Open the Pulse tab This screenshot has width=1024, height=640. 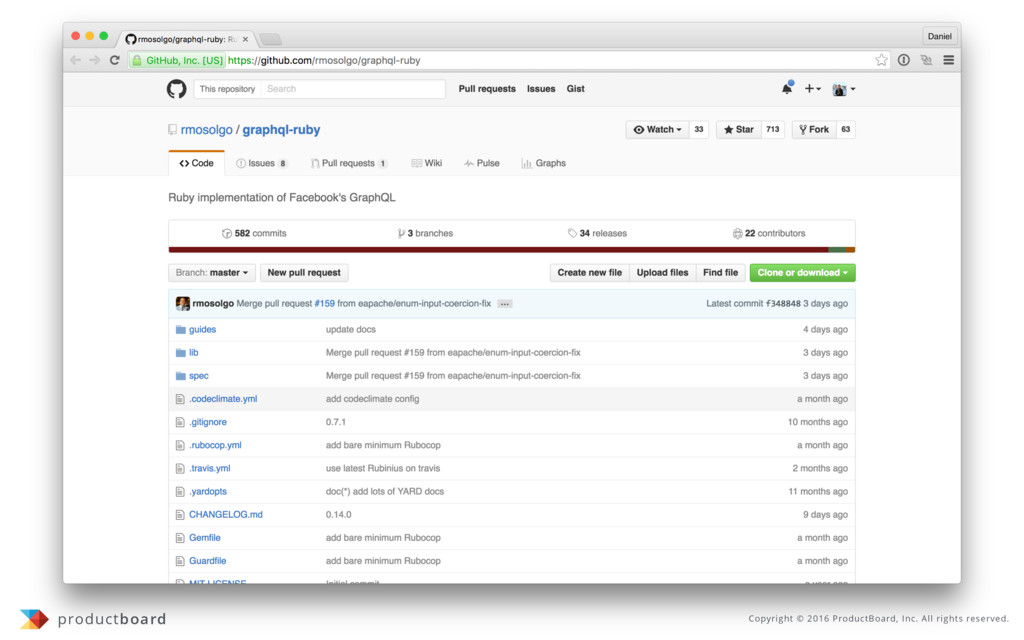(482, 163)
